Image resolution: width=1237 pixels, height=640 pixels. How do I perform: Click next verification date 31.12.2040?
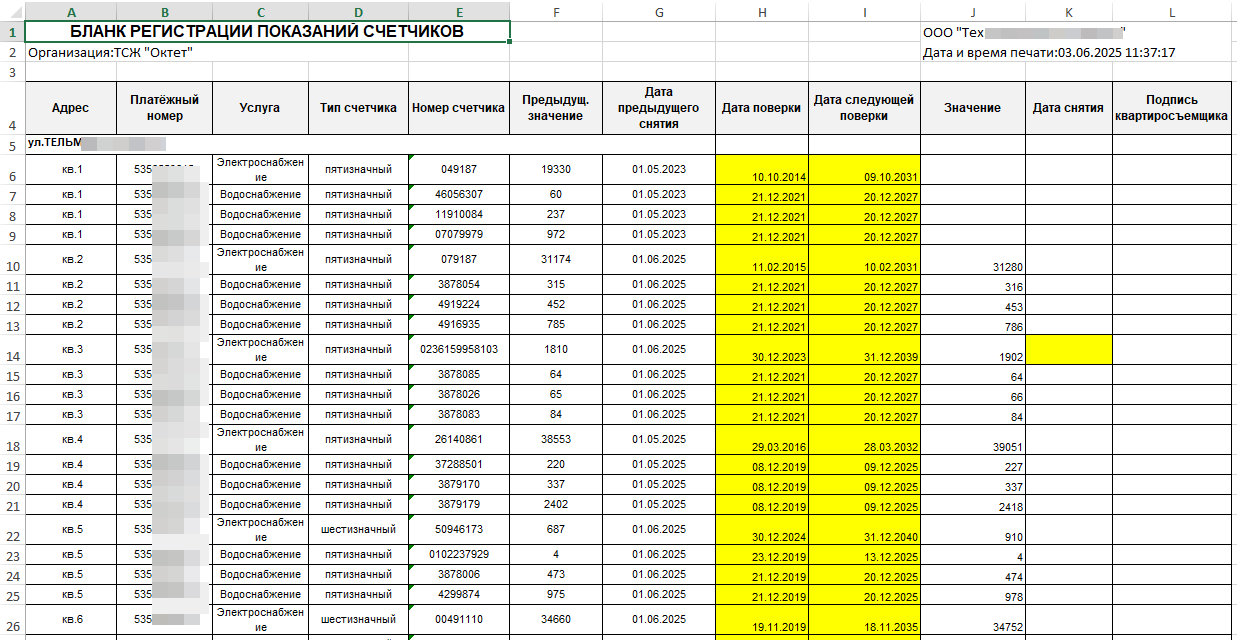864,530
